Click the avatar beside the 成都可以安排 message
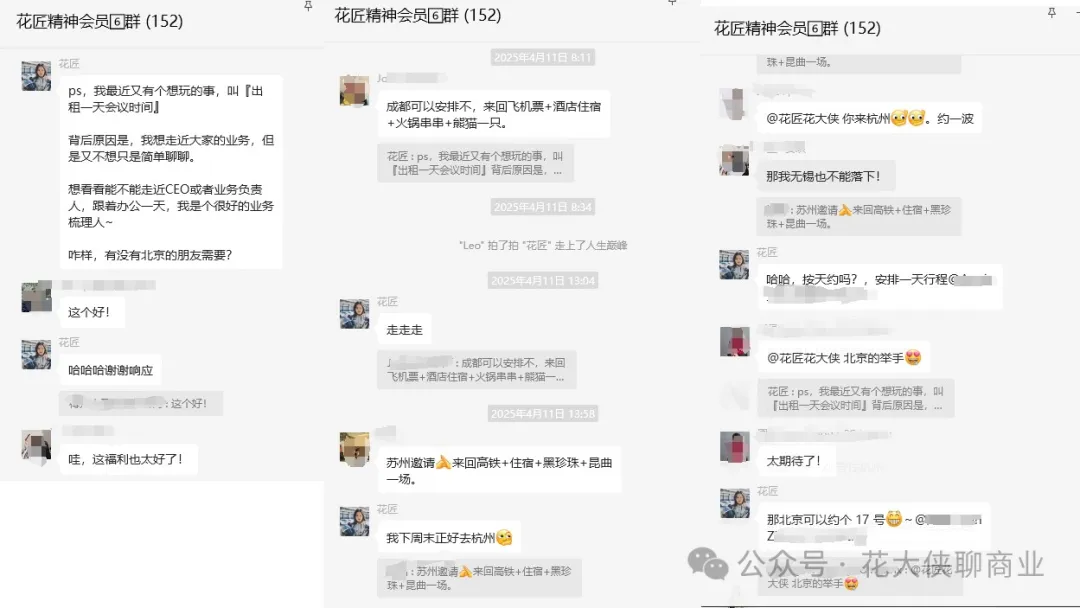The height and width of the screenshot is (608, 1080). pos(355,91)
